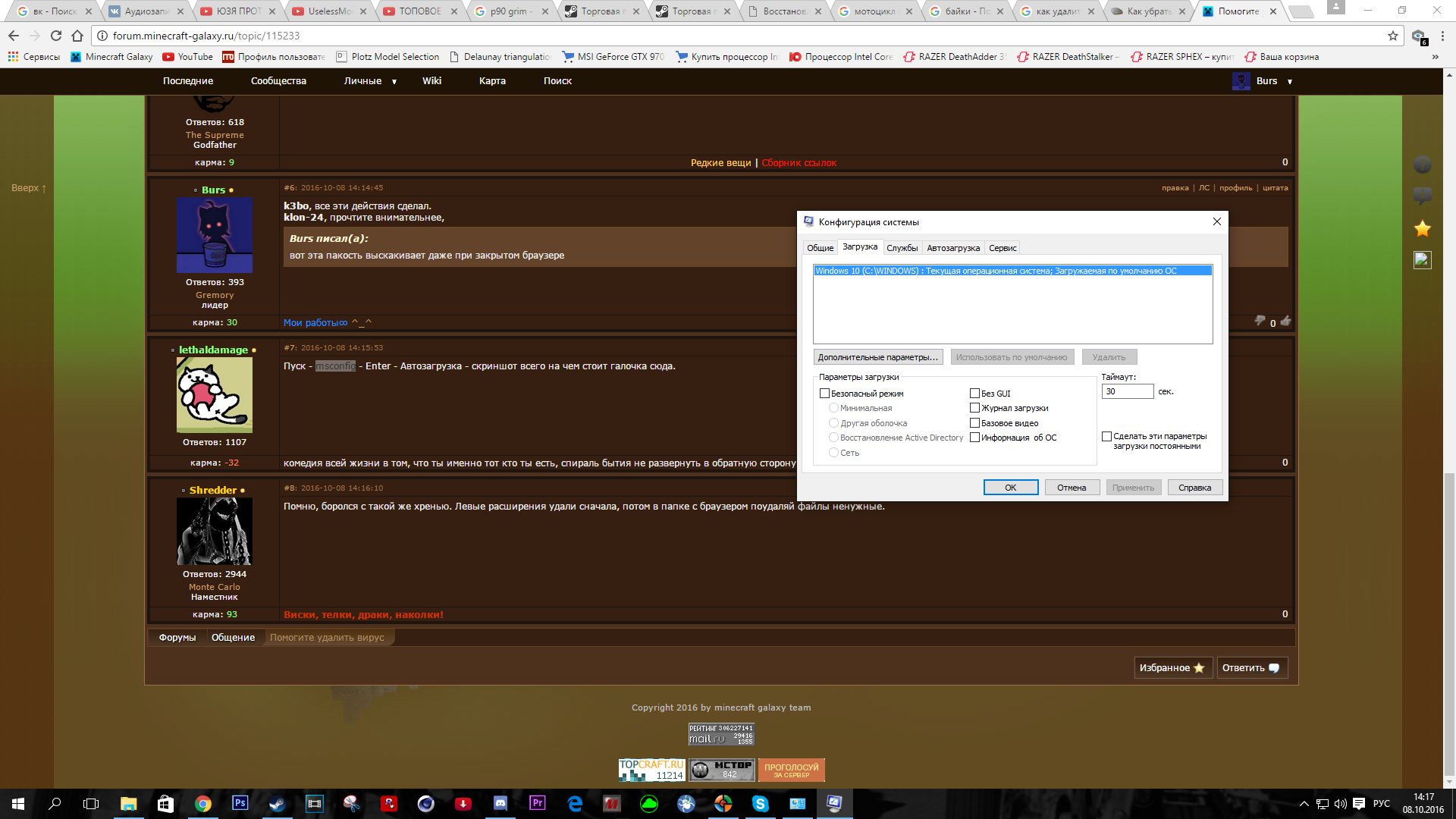Click the цитата link on Burs post
Image resolution: width=1456 pixels, height=819 pixels.
(x=1276, y=188)
